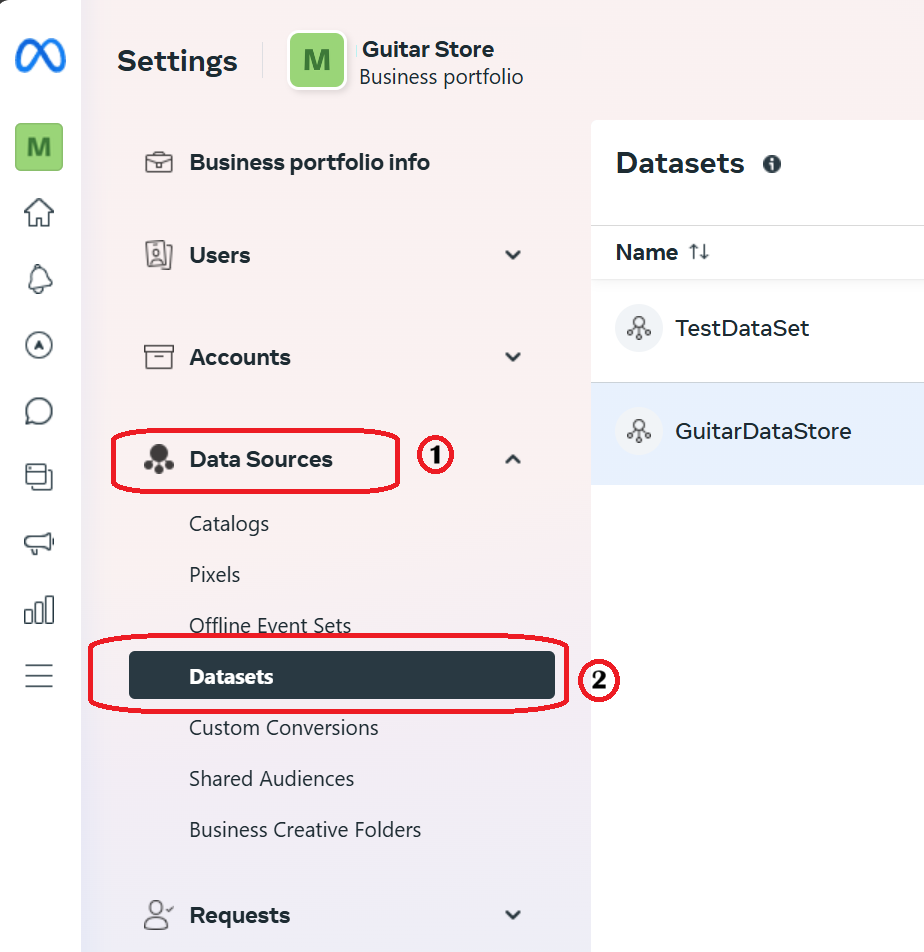Viewport: 924px width, 952px height.
Task: Open the hamburger all tools menu
Action: 39,675
